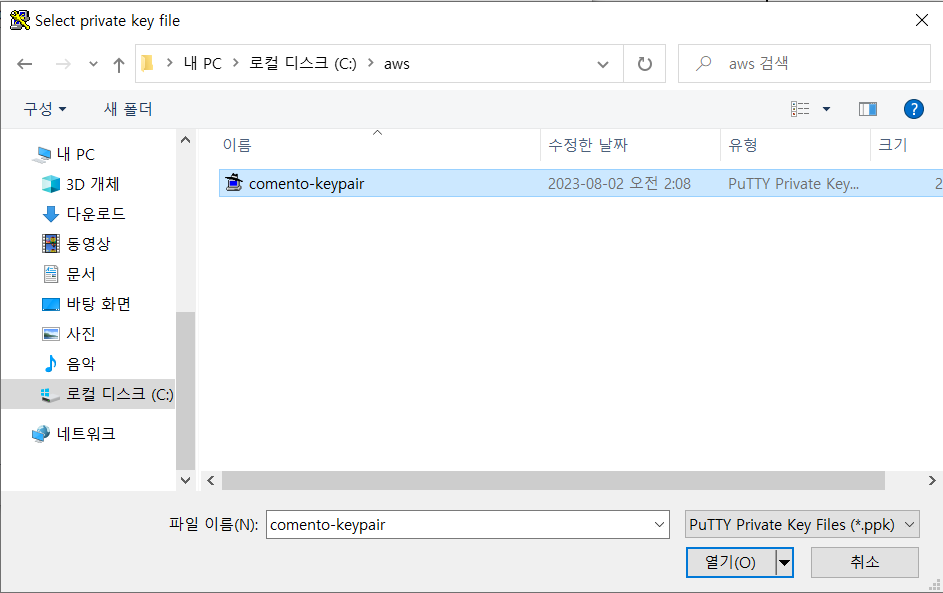Sort by 유형 column header

coord(743,145)
